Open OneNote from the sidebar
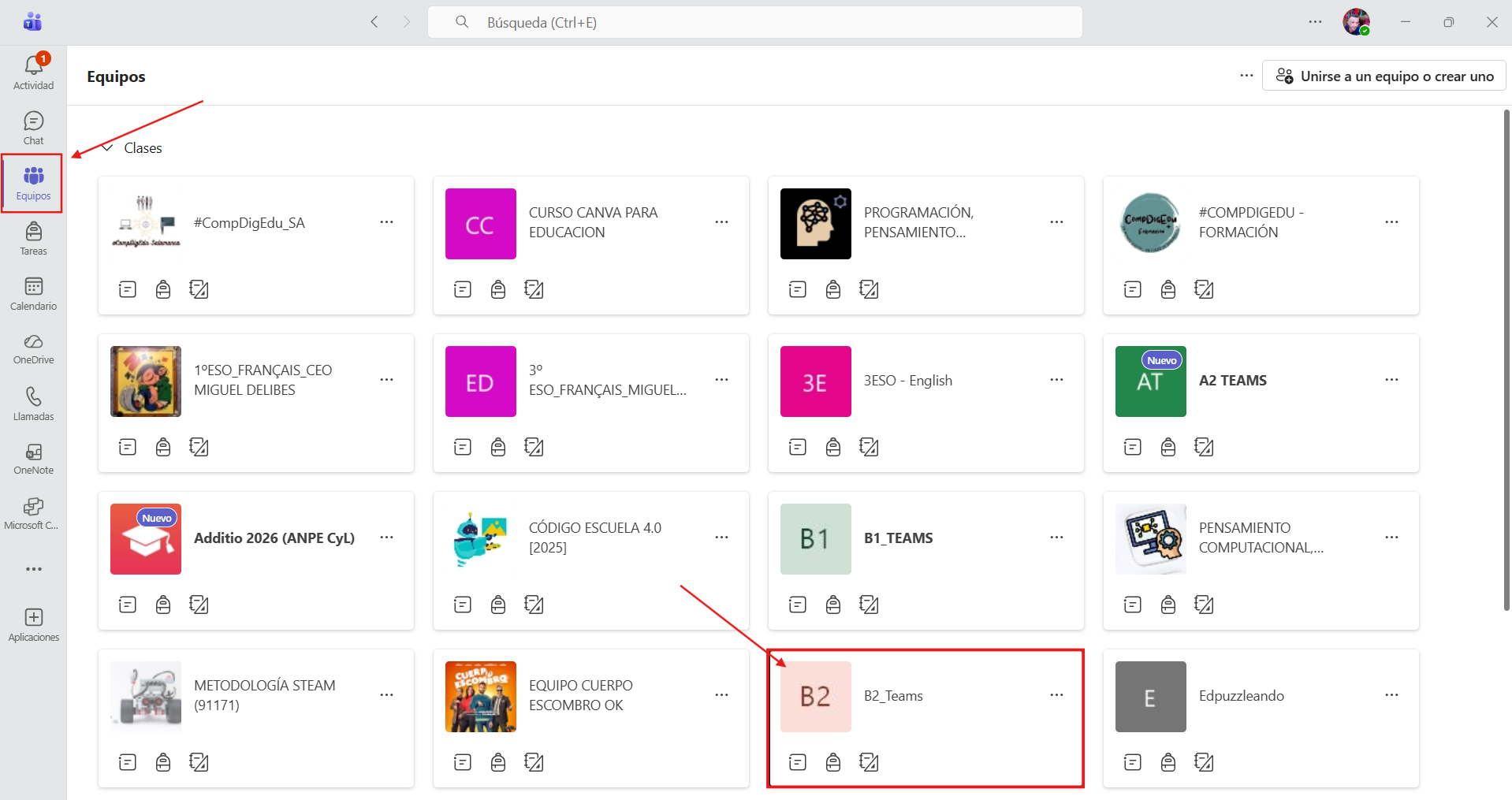 [33, 459]
